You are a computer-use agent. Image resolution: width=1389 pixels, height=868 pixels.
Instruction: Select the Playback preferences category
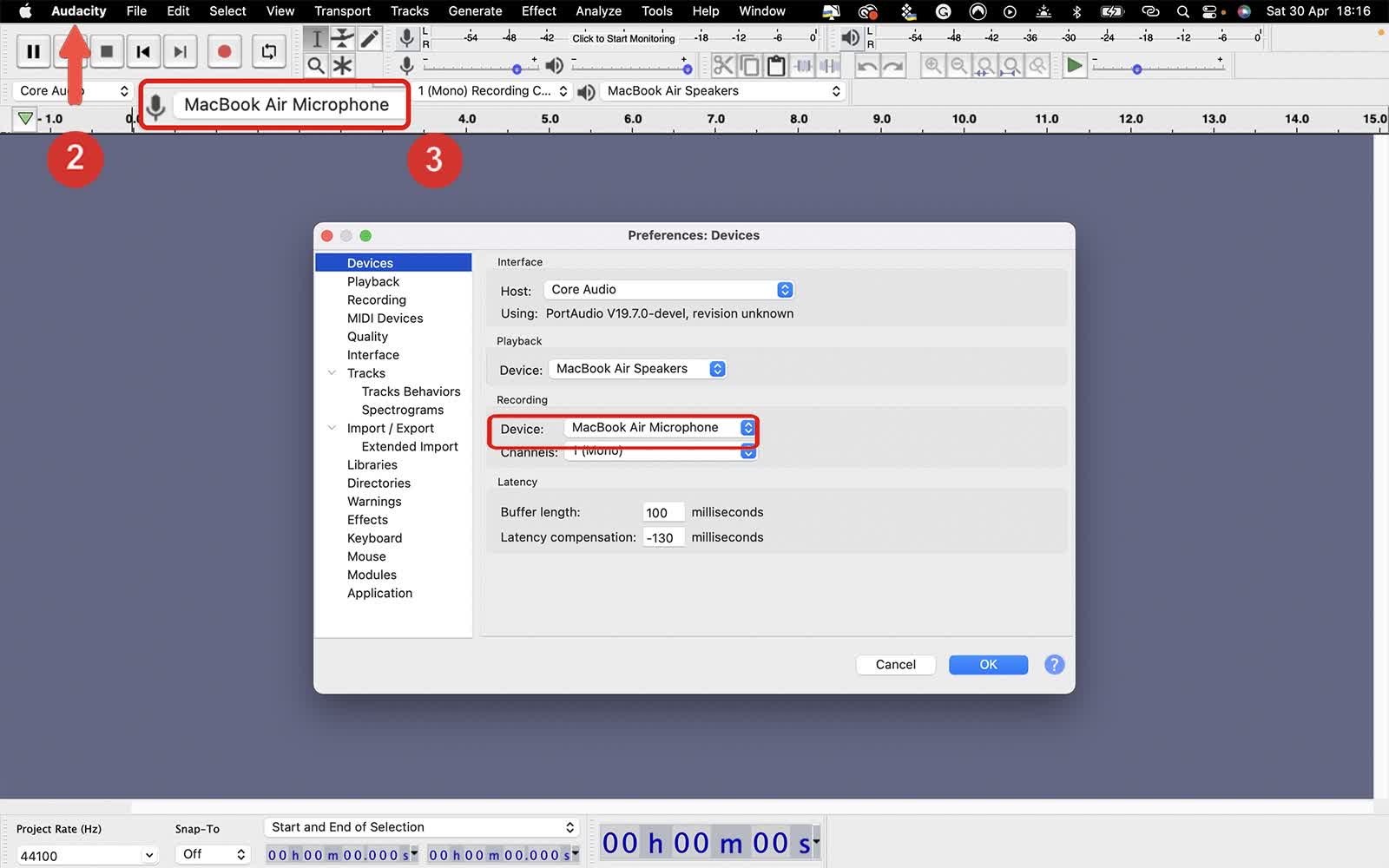373,282
